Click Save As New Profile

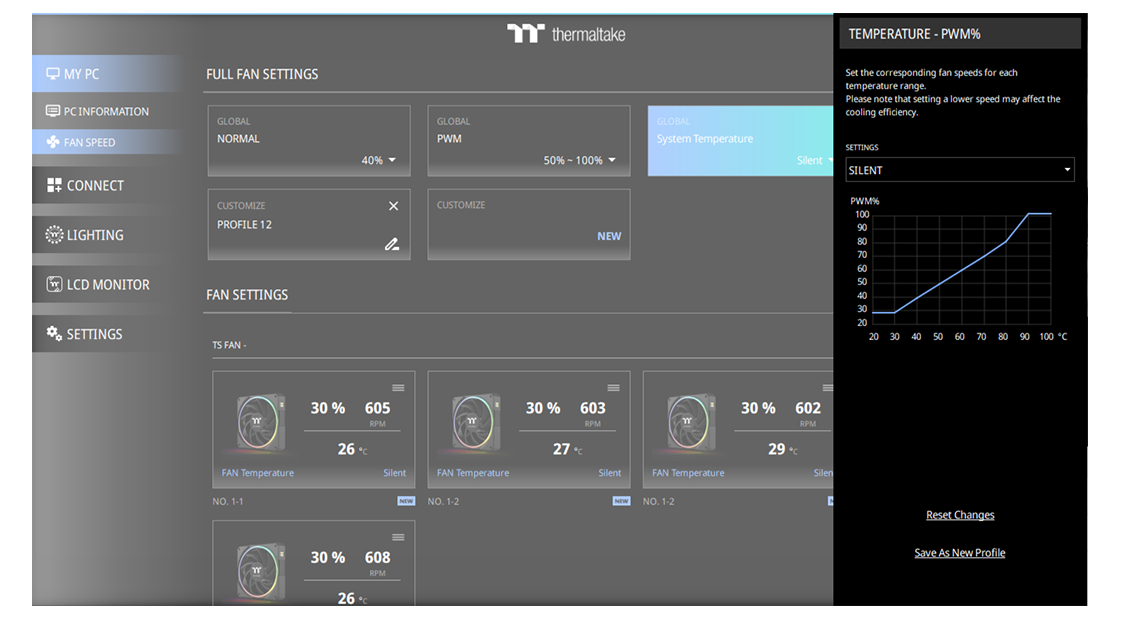(x=960, y=553)
